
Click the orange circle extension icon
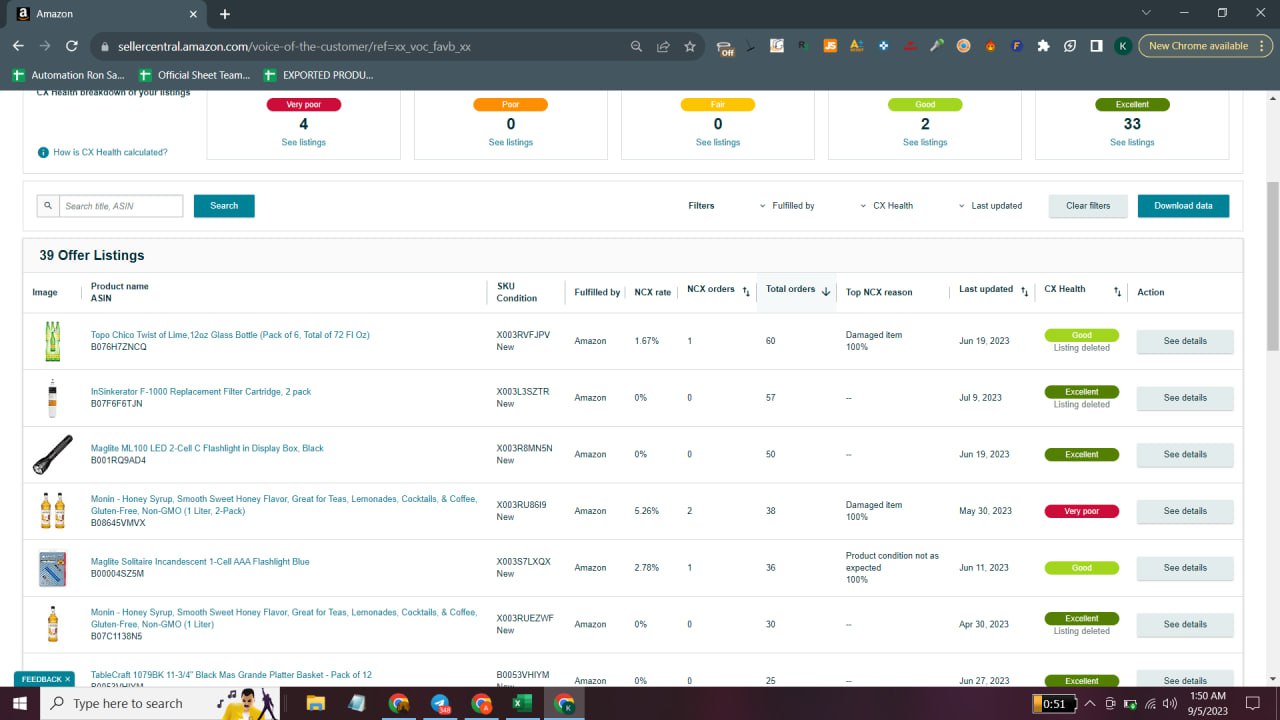click(964, 46)
